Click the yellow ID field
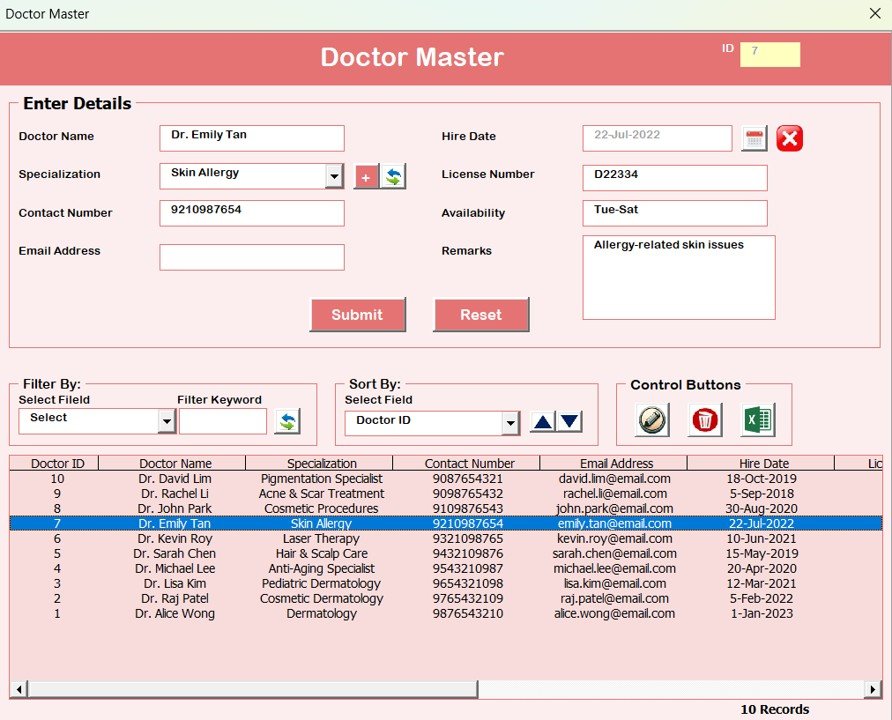 [x=770, y=54]
